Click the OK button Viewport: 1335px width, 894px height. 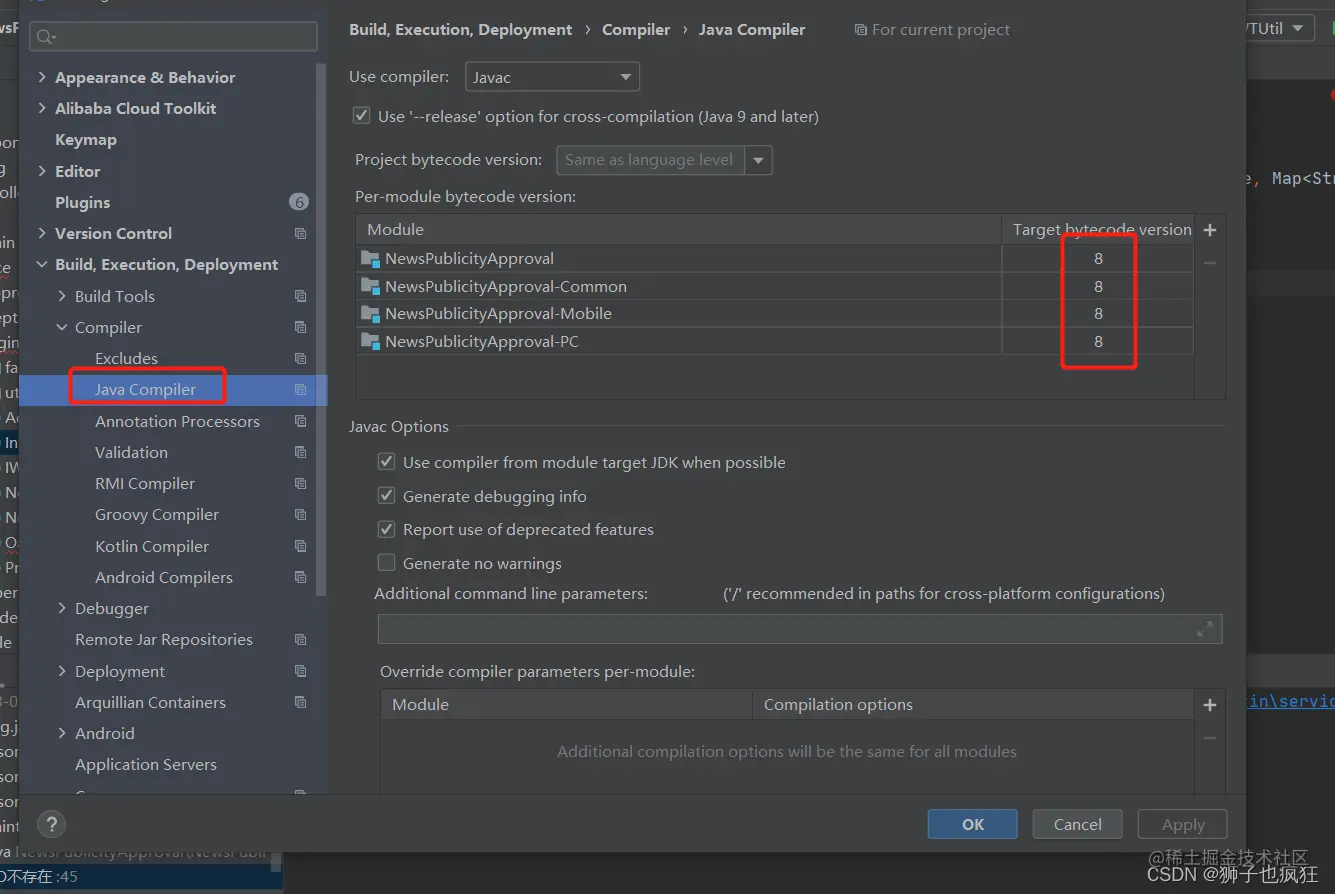pyautogui.click(x=973, y=824)
